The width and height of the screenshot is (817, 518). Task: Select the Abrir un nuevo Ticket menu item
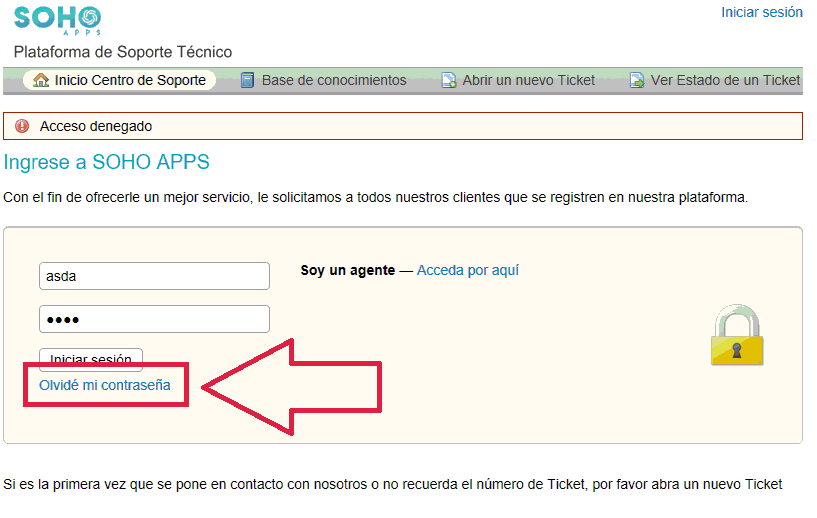coord(528,80)
